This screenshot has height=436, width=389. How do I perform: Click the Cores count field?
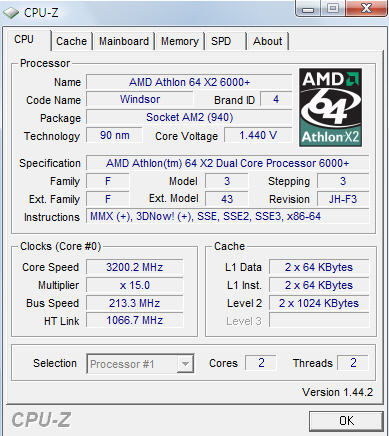[261, 363]
